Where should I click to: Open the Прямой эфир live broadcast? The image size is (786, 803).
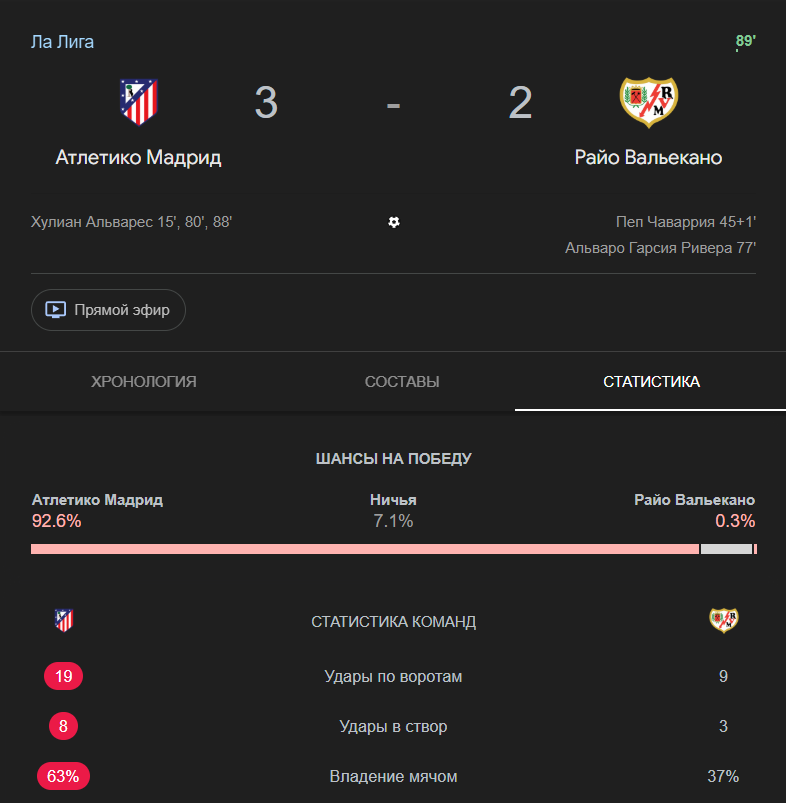coord(109,310)
